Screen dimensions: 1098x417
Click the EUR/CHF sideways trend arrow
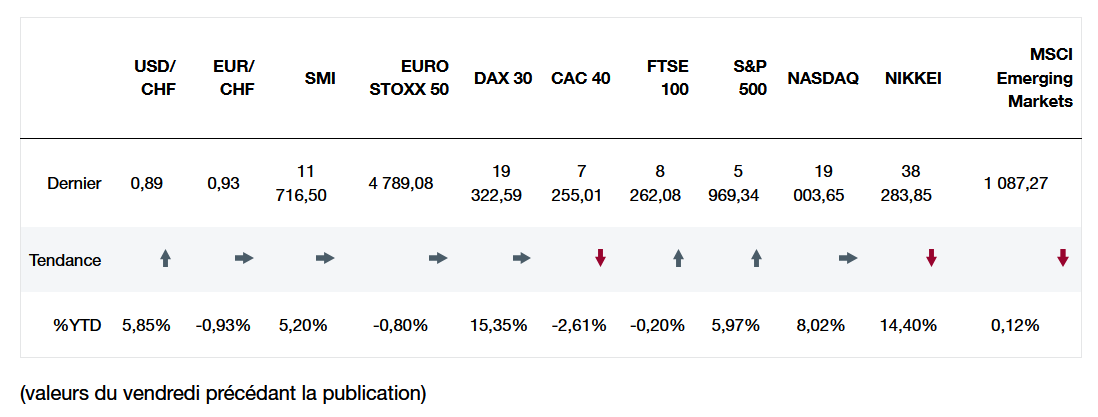244,259
